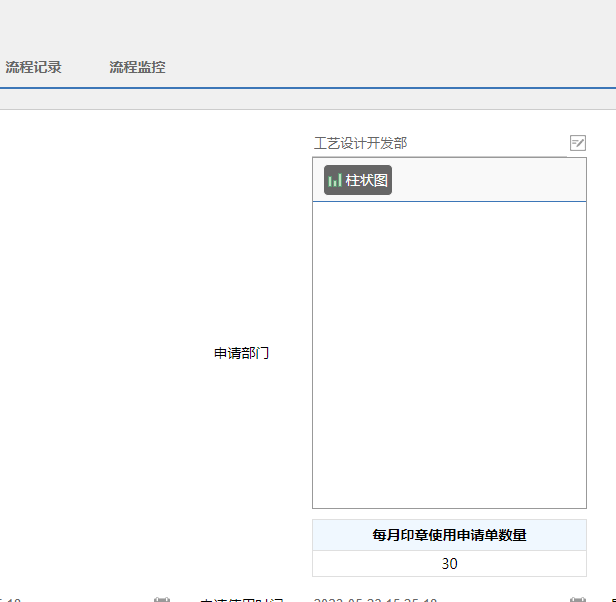The width and height of the screenshot is (616, 602).
Task: Select the cell with value 30
Action: 449,563
